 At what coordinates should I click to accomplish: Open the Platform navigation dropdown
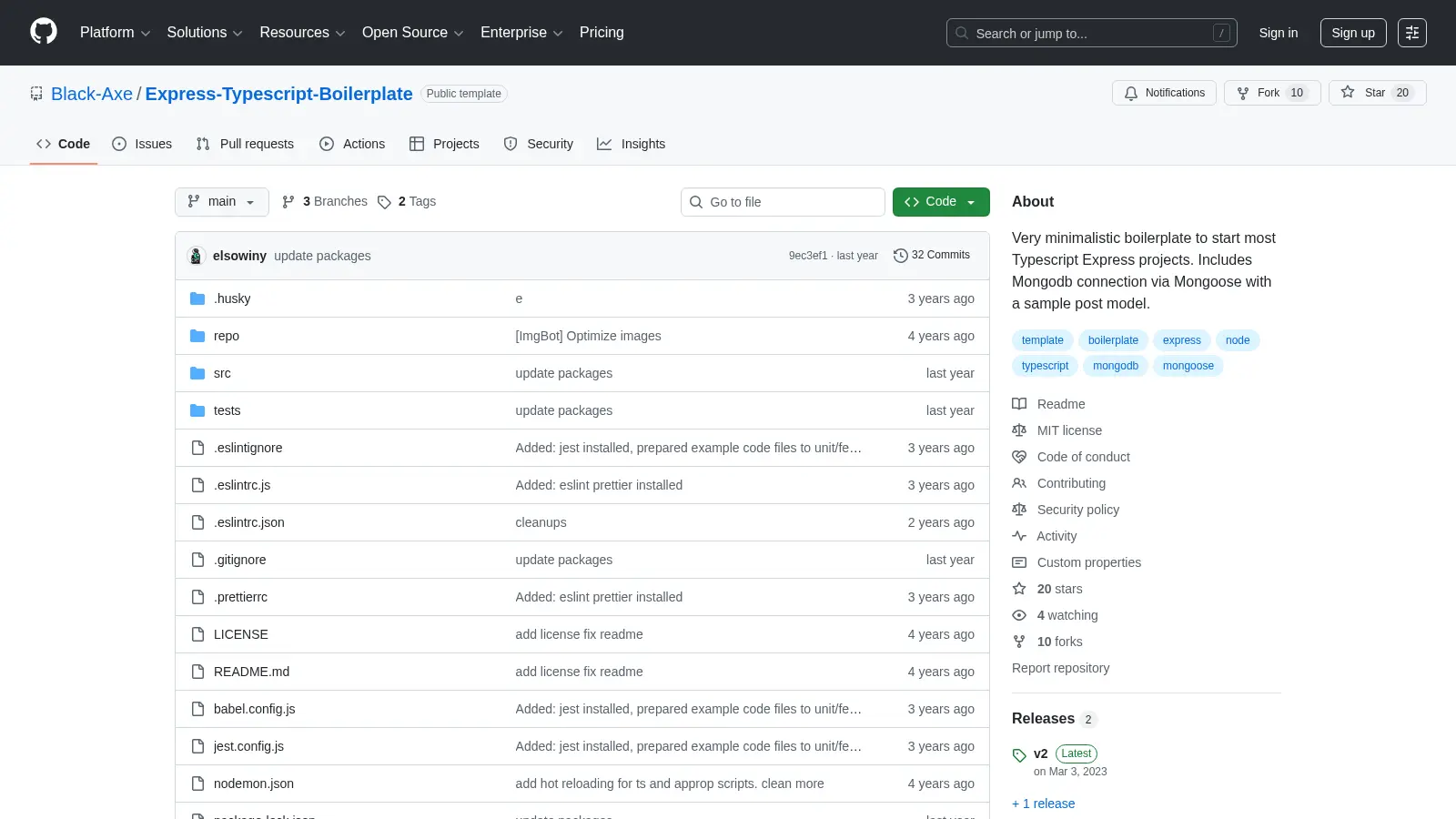tap(115, 33)
